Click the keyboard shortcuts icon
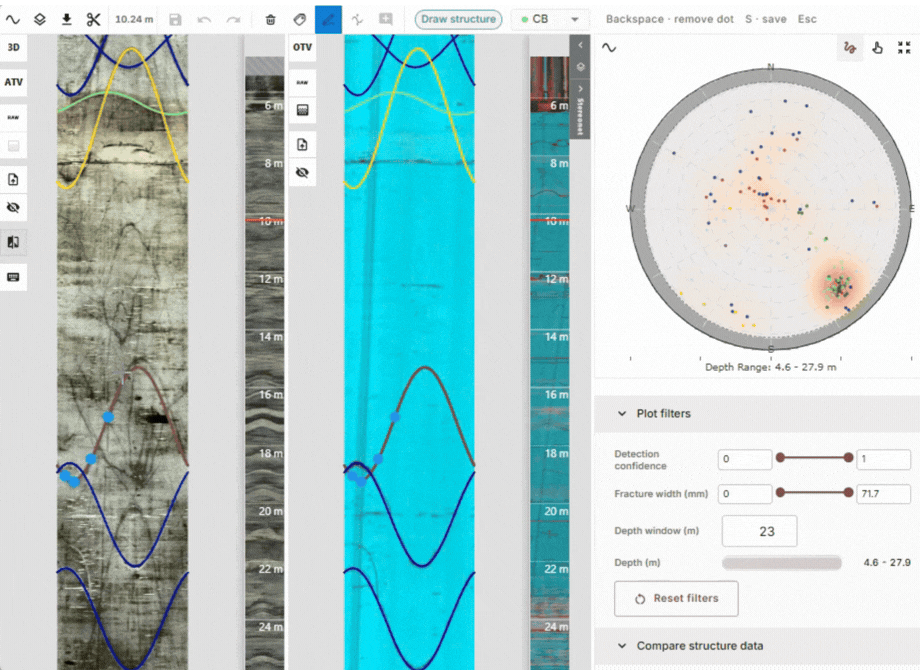 pyautogui.click(x=13, y=277)
